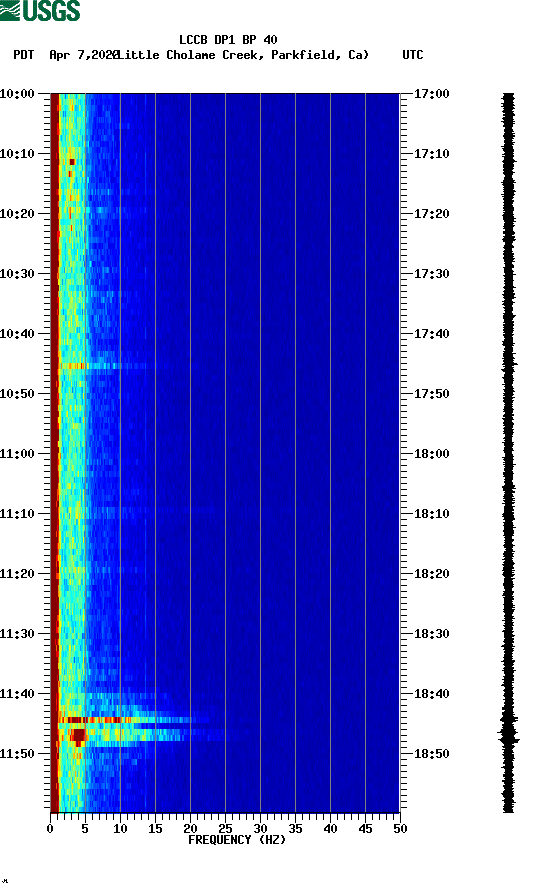Click the date 'Apr 7,2020' label
552x892 pixels.
(84, 55)
